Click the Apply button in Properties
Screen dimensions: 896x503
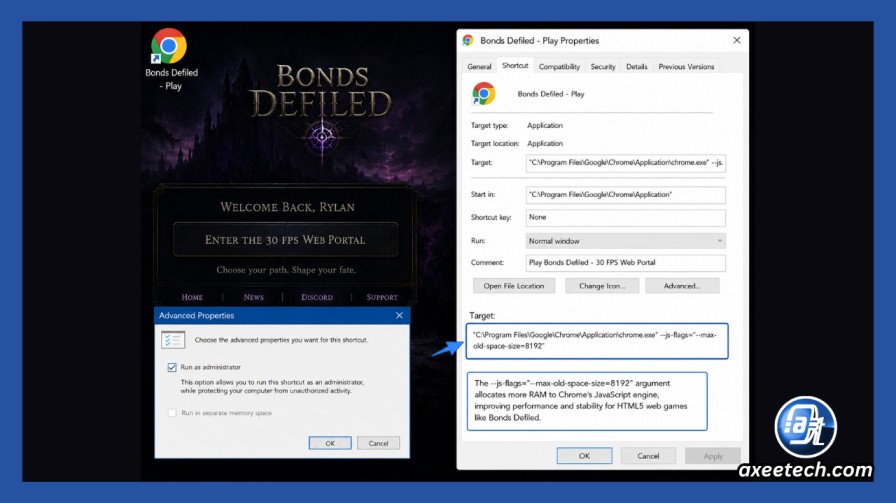[713, 456]
